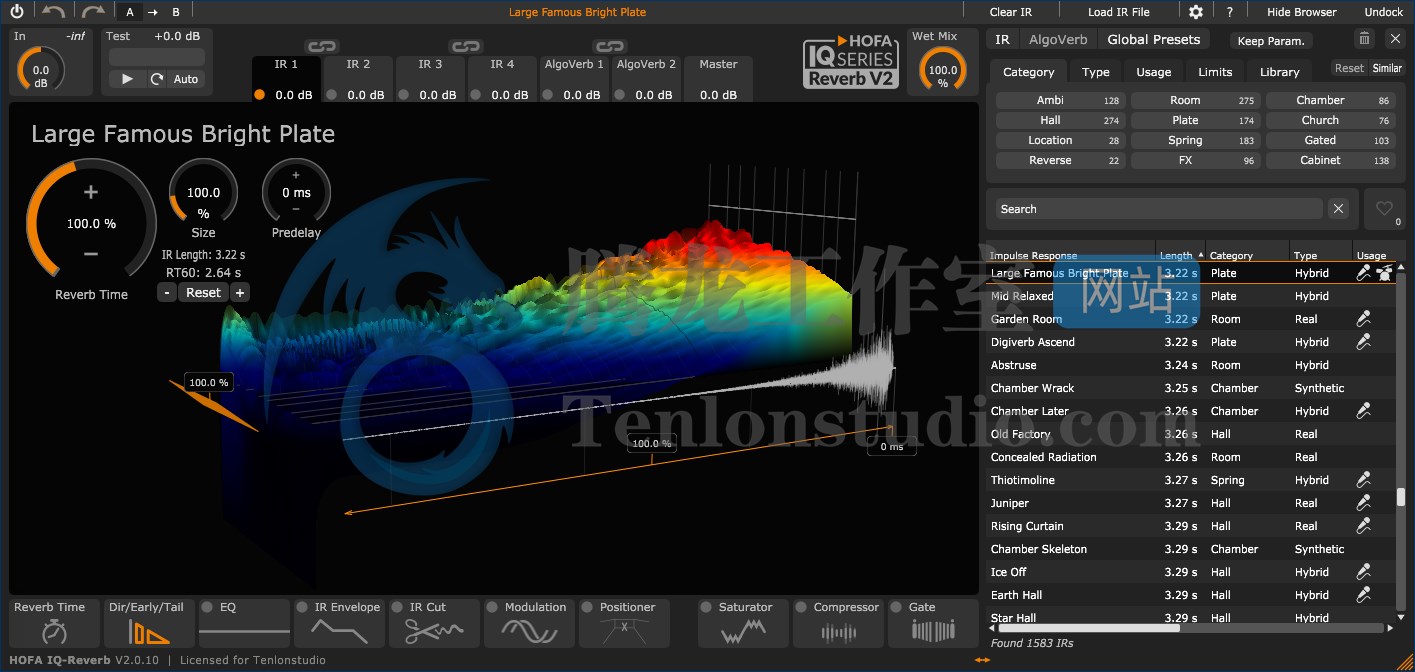The width and height of the screenshot is (1415, 672).
Task: Reset the reverb time
Action: (x=203, y=293)
